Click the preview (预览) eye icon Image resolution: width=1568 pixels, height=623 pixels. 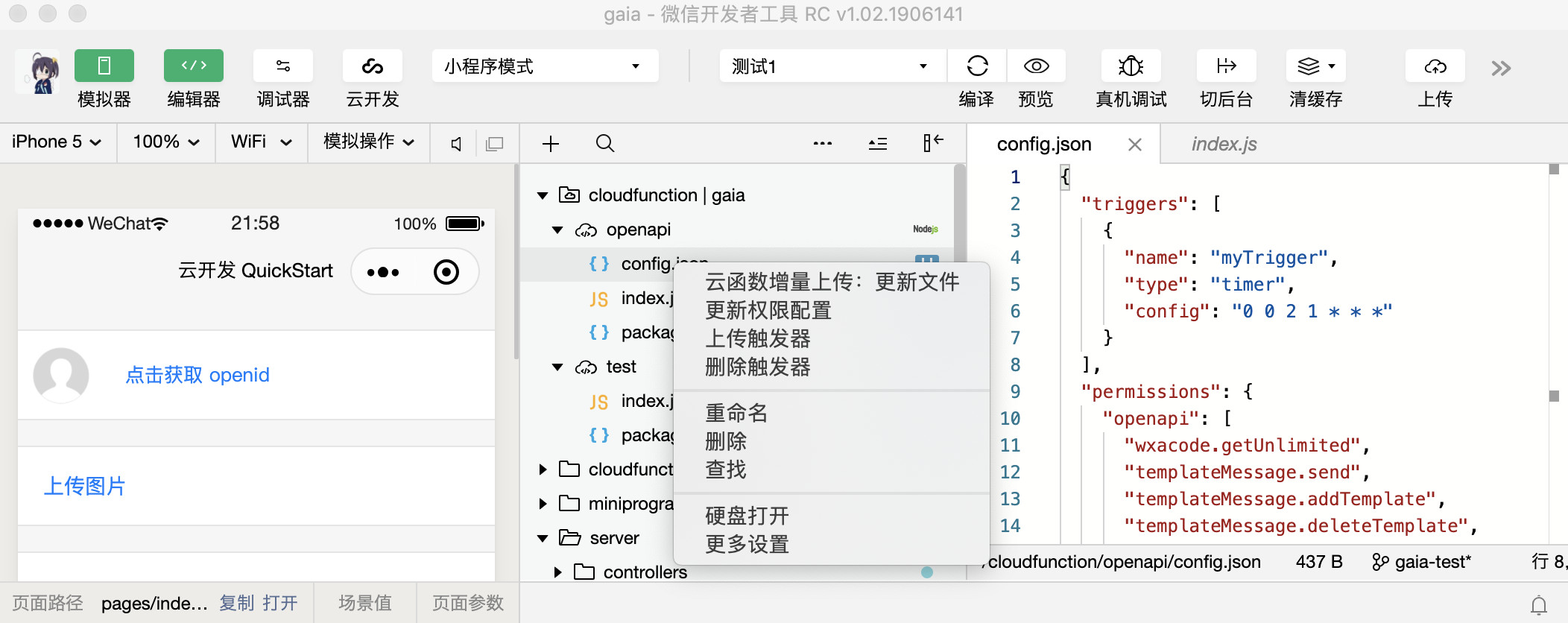[1036, 66]
